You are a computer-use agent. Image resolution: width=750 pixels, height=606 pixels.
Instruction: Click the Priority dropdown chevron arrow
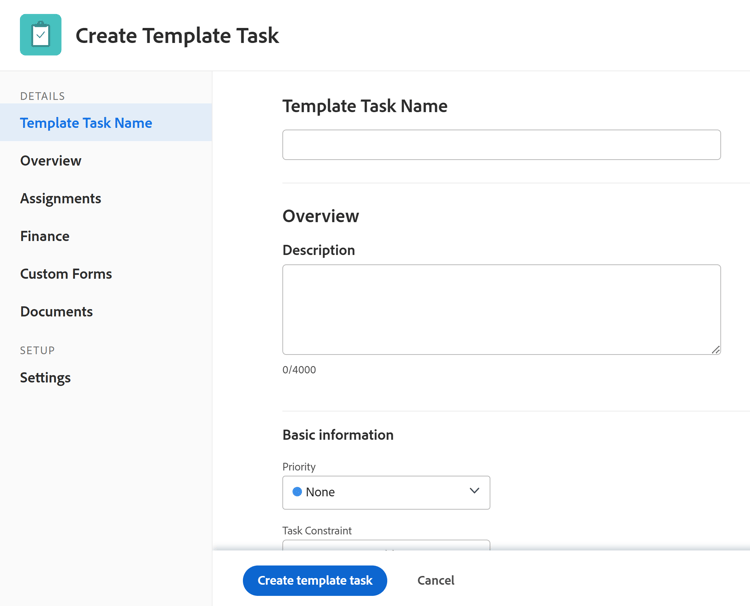pos(474,491)
